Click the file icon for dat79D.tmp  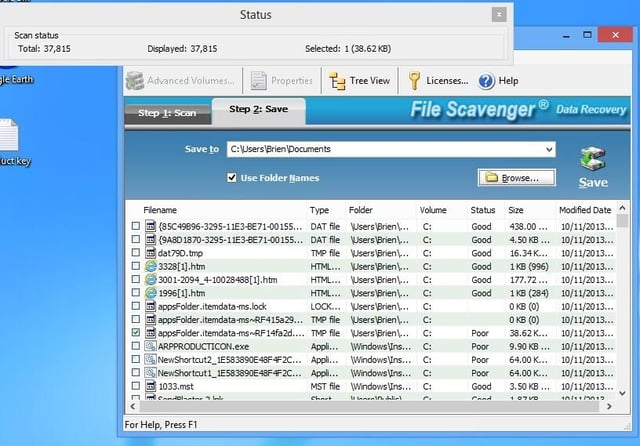point(151,253)
